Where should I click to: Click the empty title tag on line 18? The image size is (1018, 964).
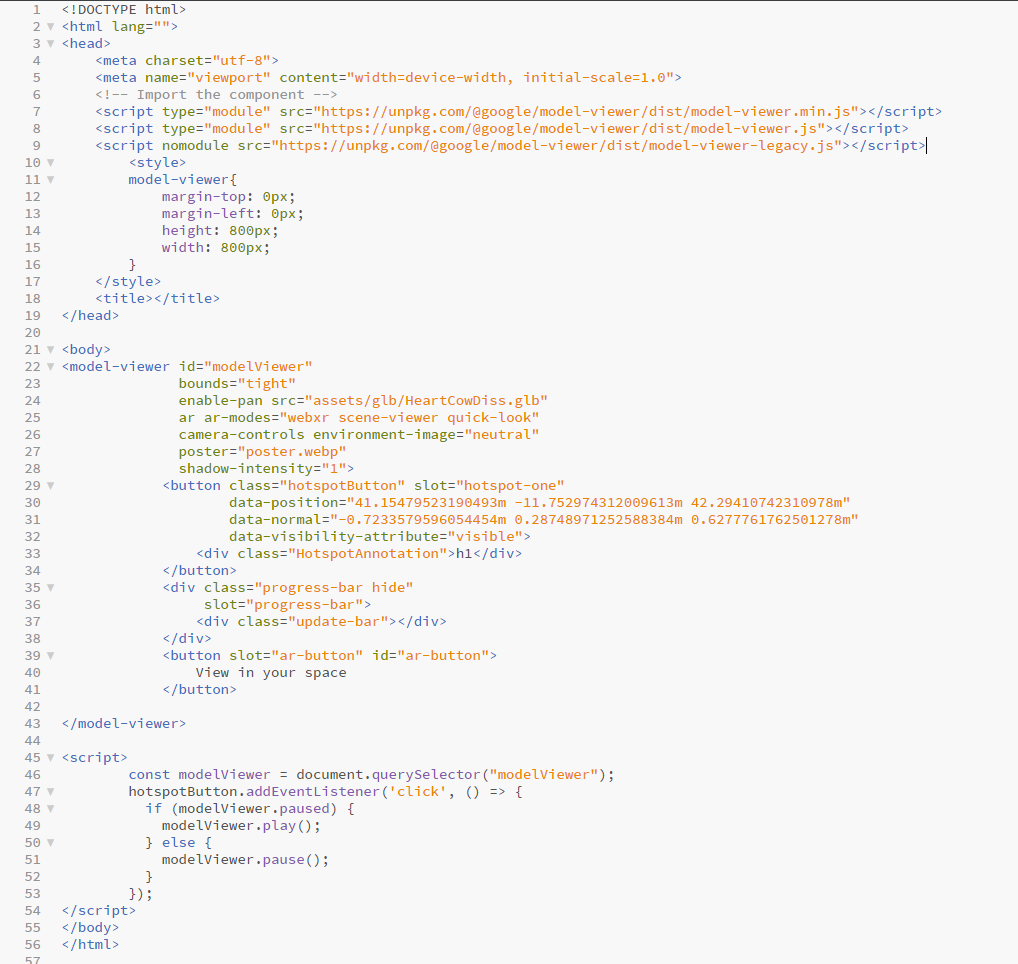158,299
